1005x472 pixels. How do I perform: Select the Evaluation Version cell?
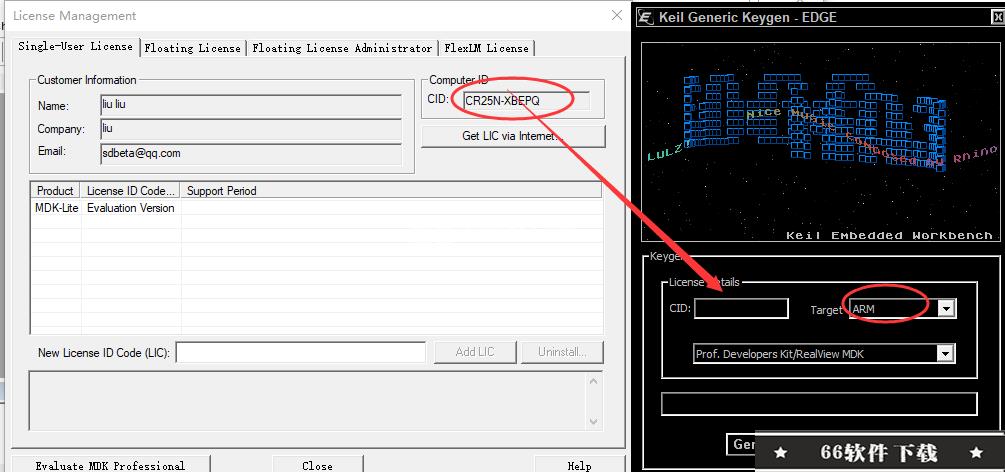coord(131,208)
